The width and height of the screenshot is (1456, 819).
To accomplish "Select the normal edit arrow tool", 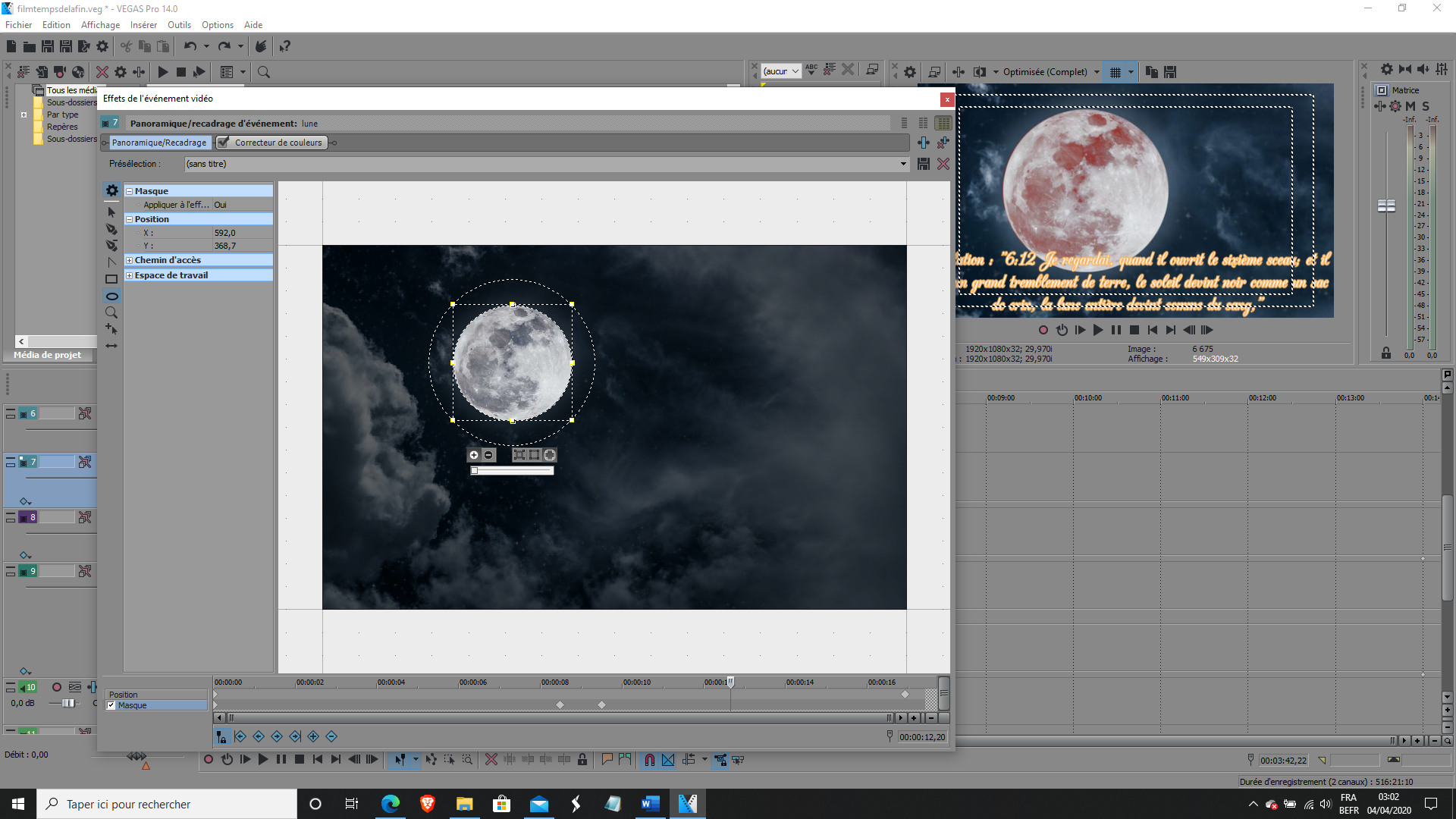I will tap(111, 212).
